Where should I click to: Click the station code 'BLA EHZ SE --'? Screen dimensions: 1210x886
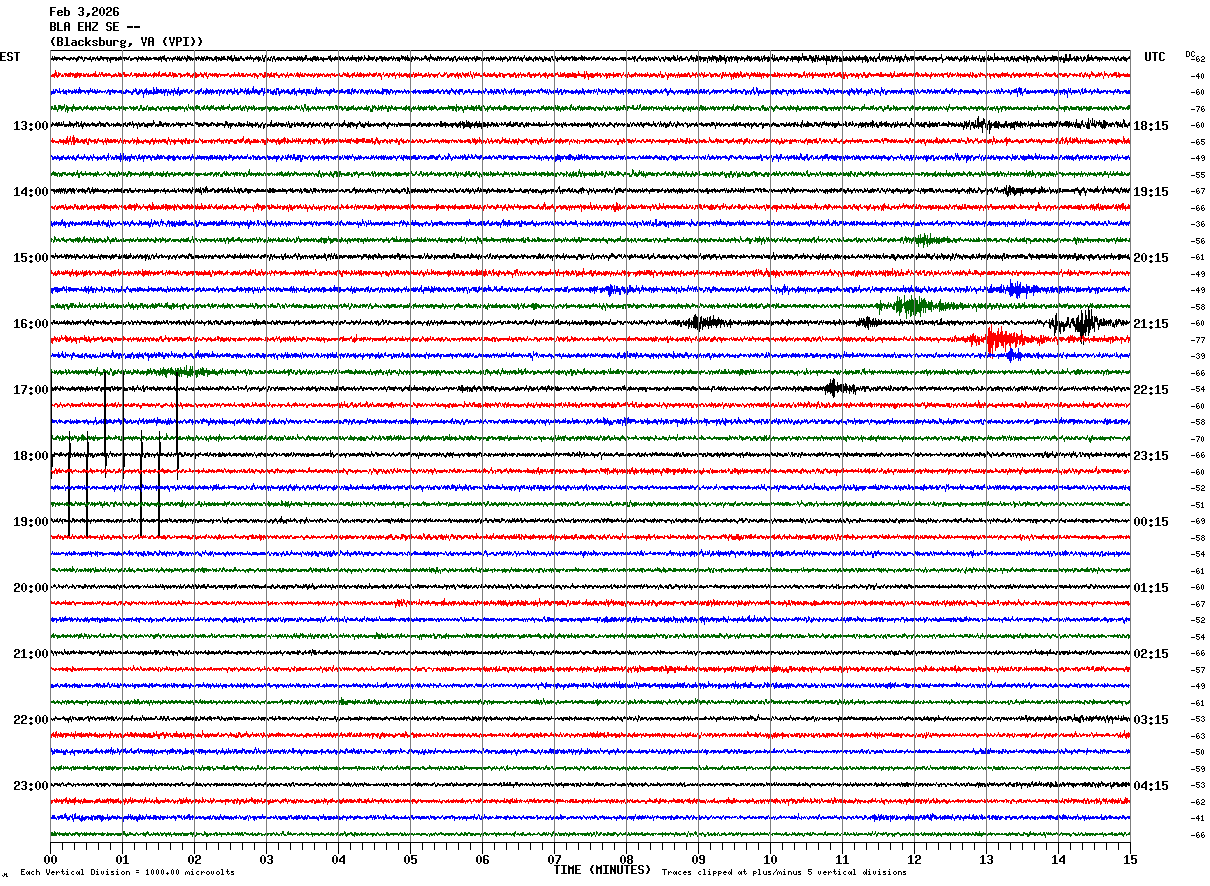(x=95, y=27)
